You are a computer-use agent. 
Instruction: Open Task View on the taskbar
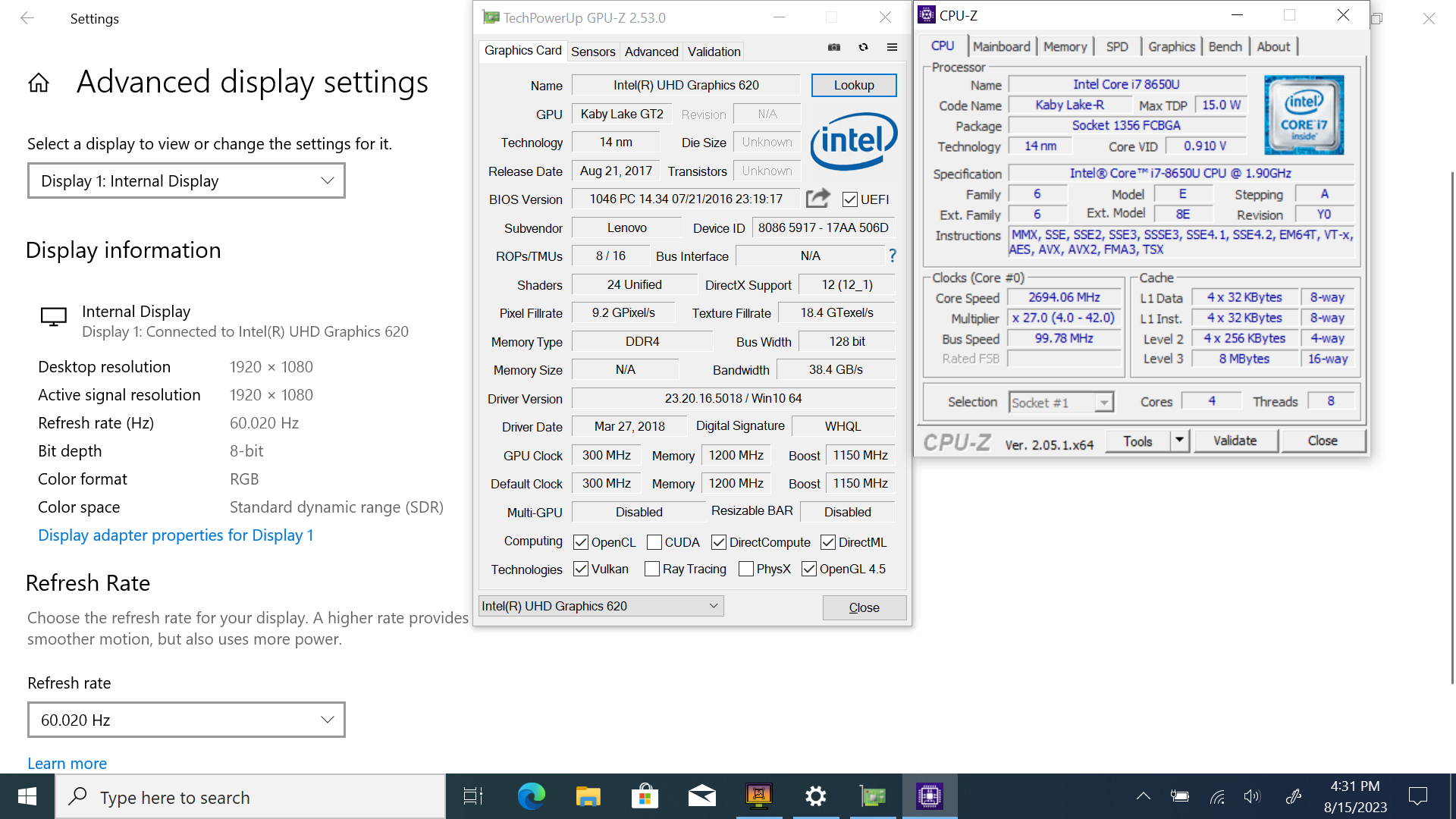pos(473,796)
